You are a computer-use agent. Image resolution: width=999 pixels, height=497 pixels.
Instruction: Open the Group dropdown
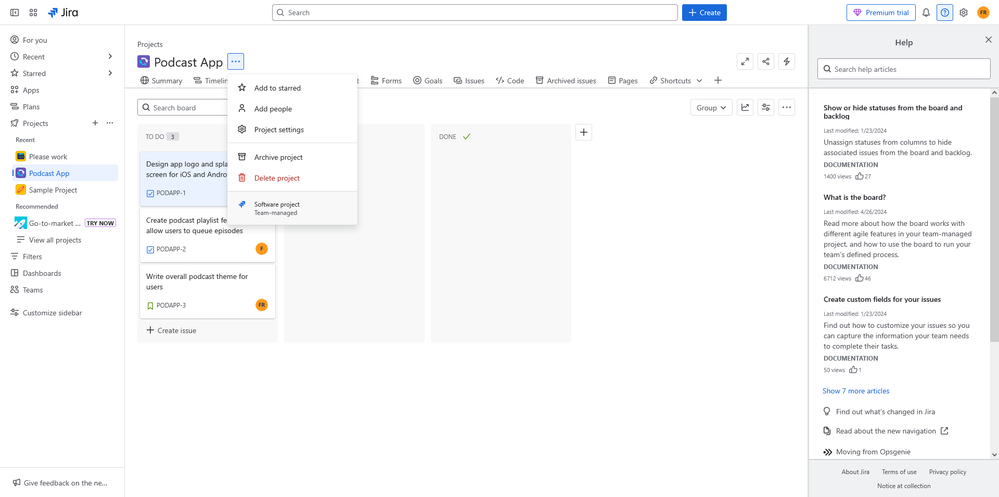click(x=710, y=108)
